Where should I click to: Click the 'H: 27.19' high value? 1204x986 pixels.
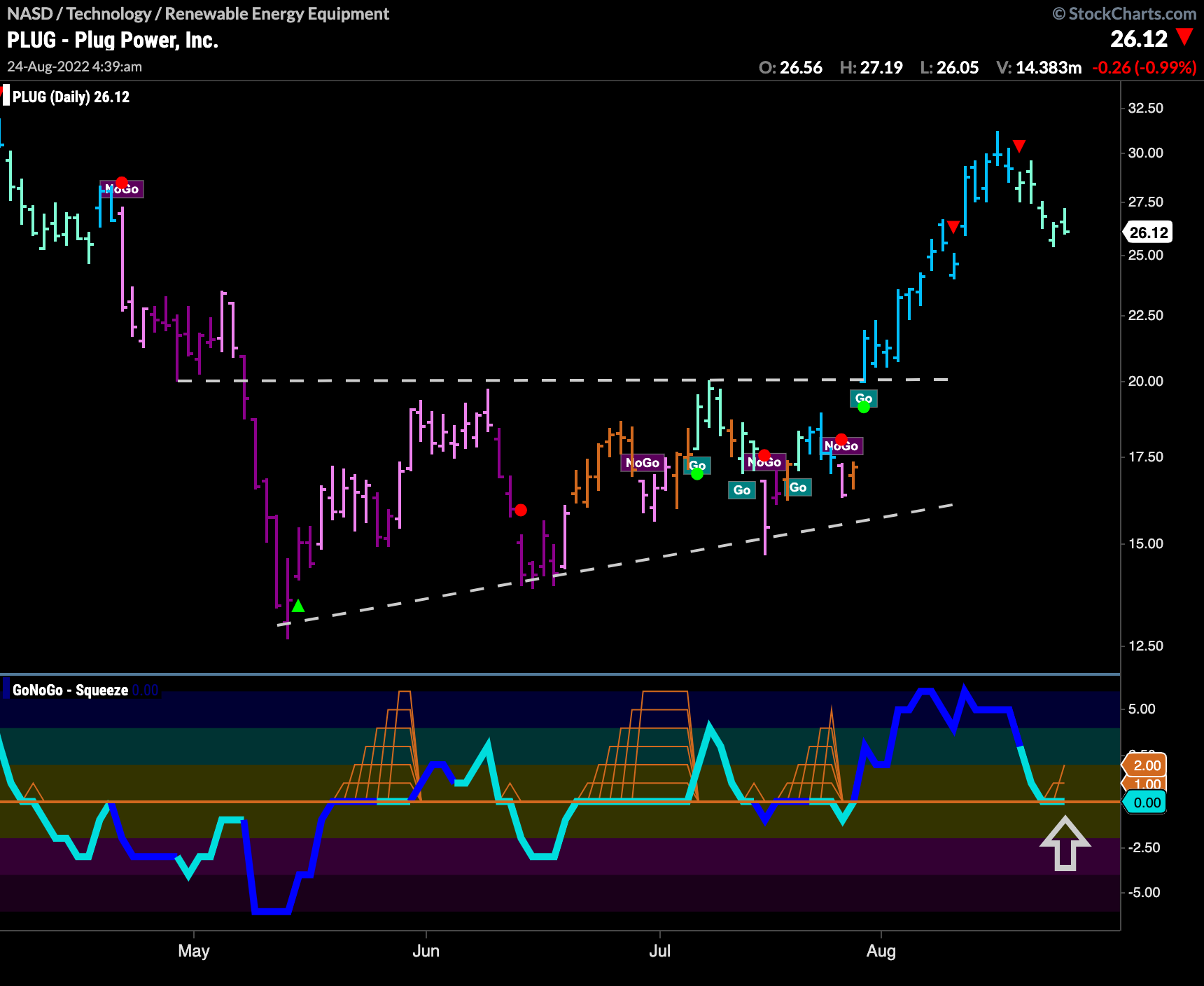[871, 67]
